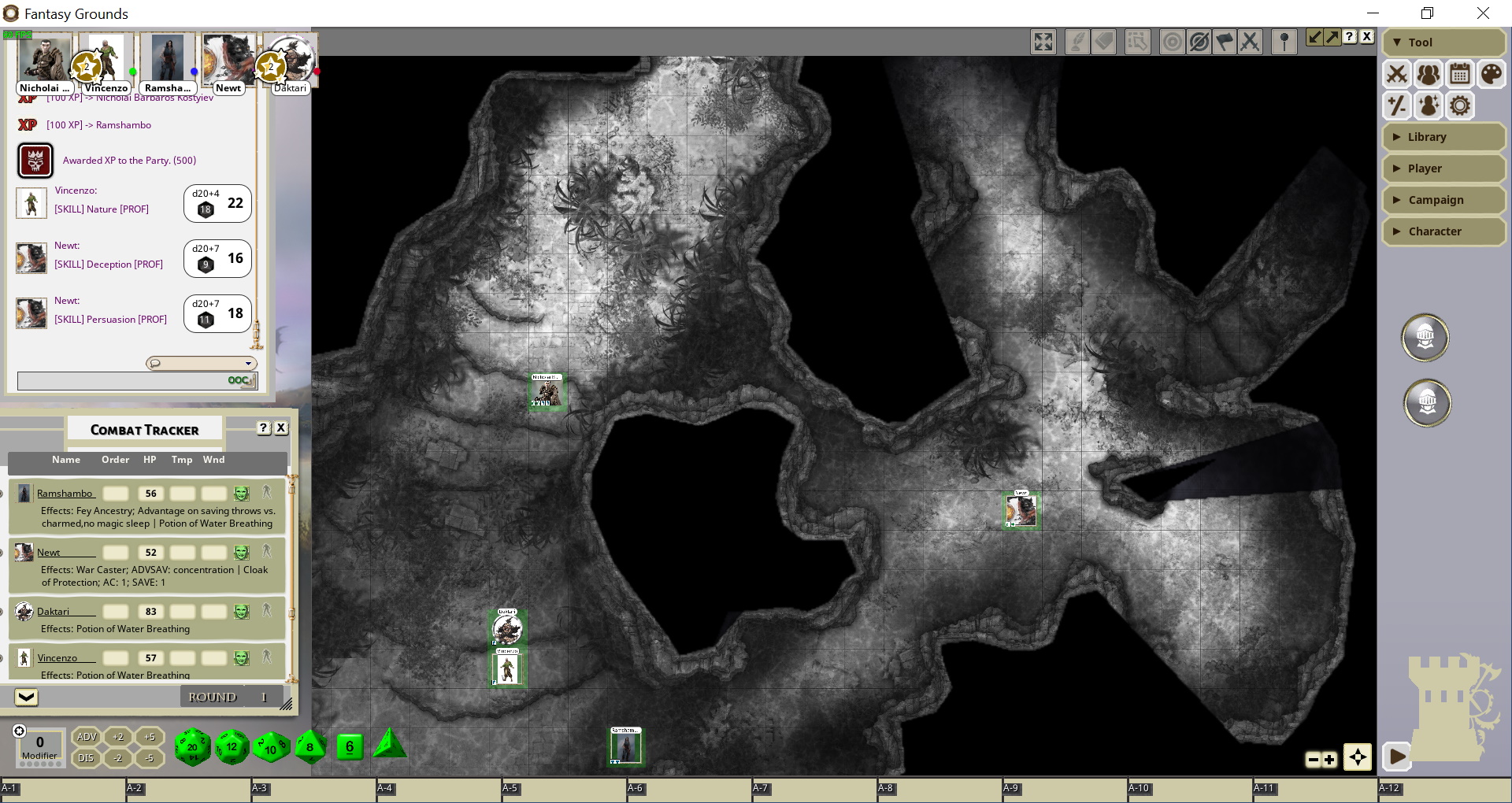Click the bullseye target icon in map toolbar
This screenshot has width=1512, height=803.
(x=1172, y=42)
